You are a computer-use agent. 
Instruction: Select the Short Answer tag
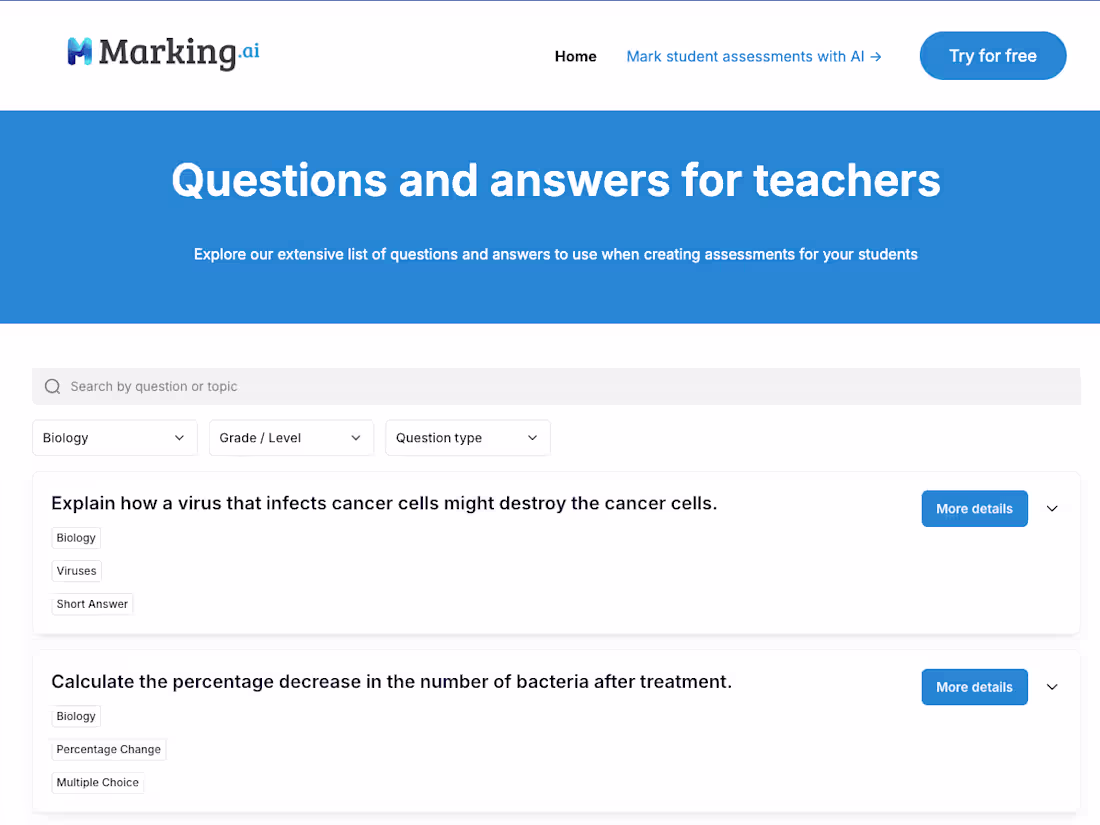[91, 603]
